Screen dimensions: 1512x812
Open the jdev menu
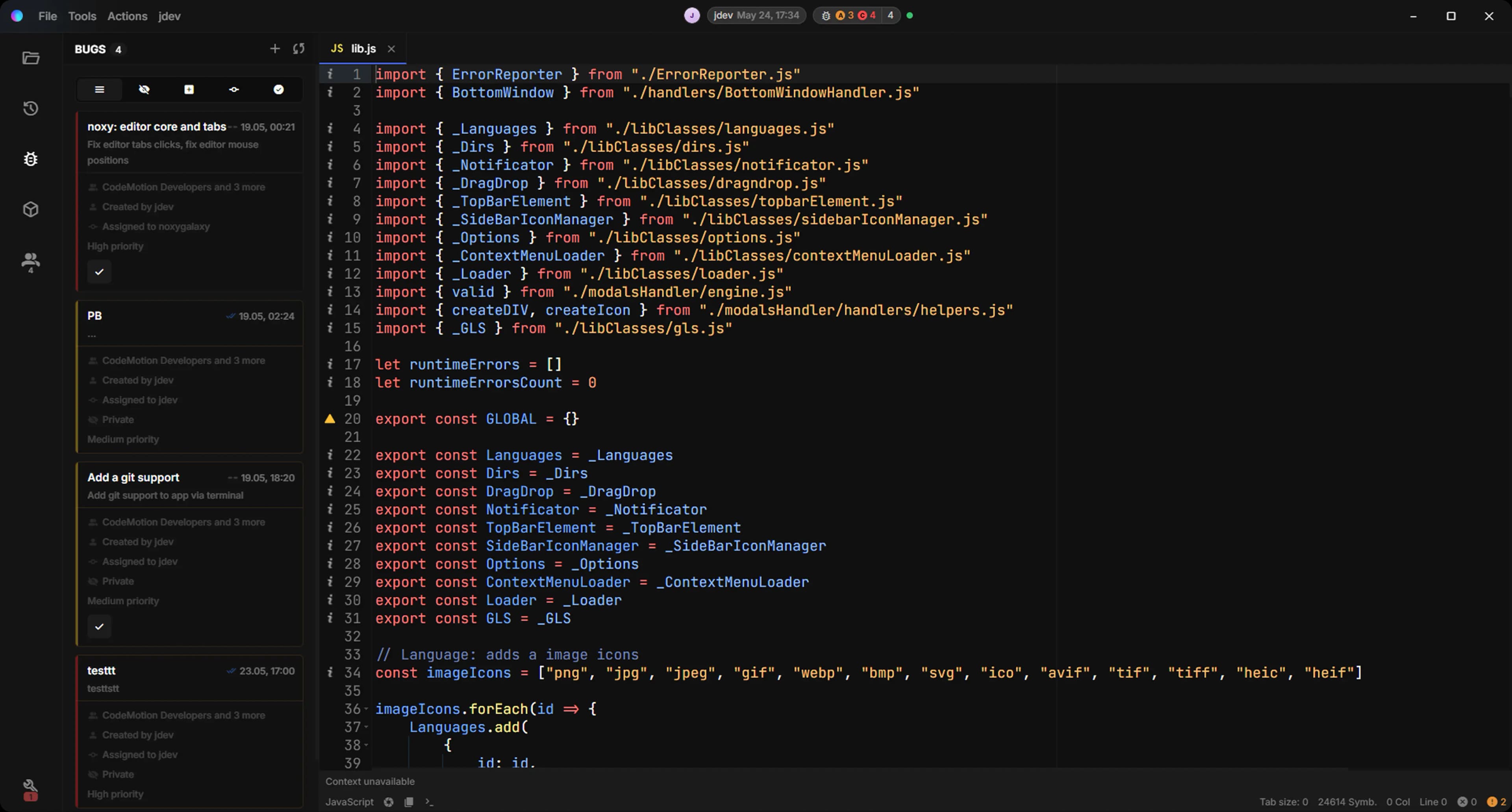click(169, 16)
